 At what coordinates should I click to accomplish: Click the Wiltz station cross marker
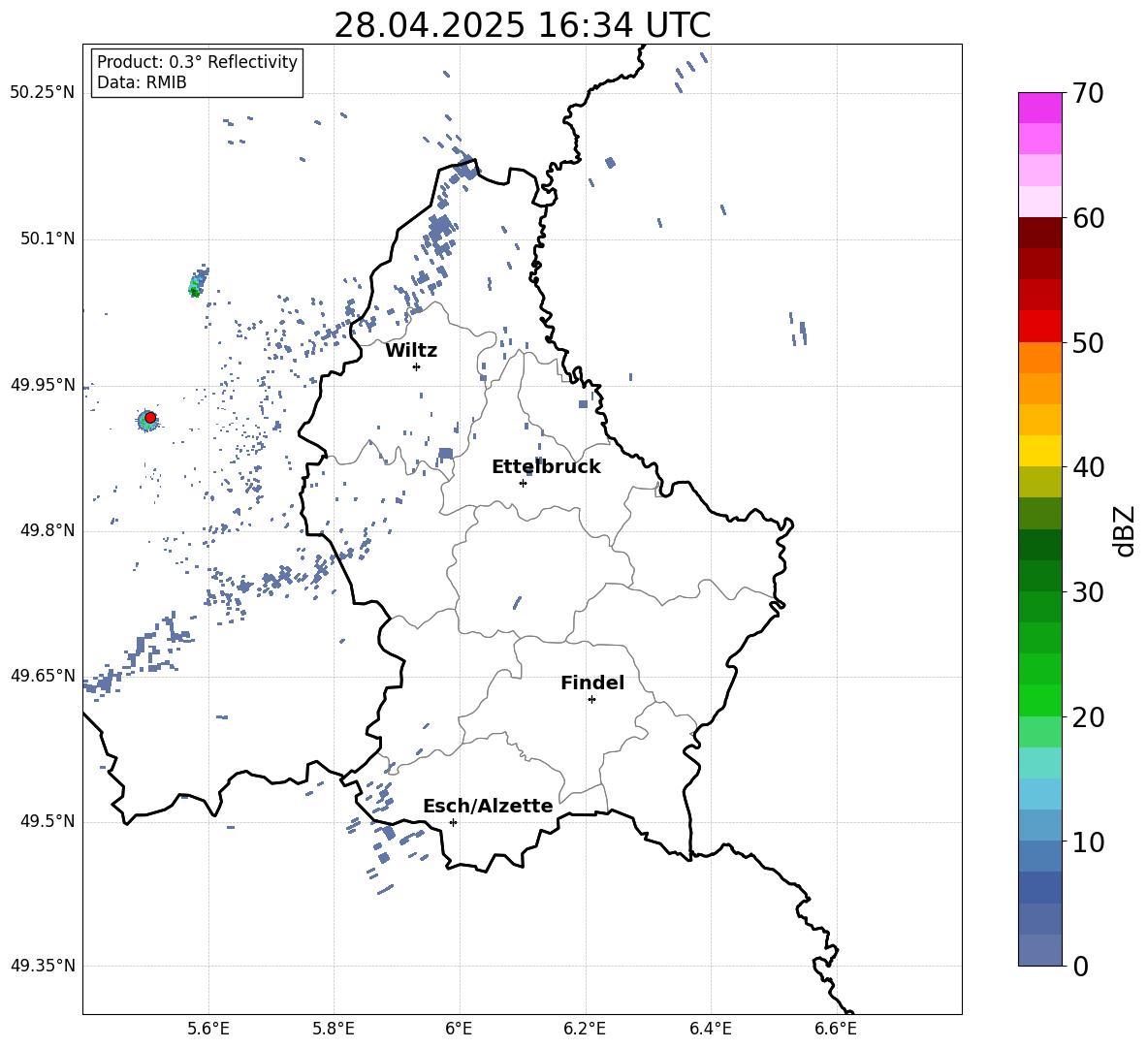point(417,366)
